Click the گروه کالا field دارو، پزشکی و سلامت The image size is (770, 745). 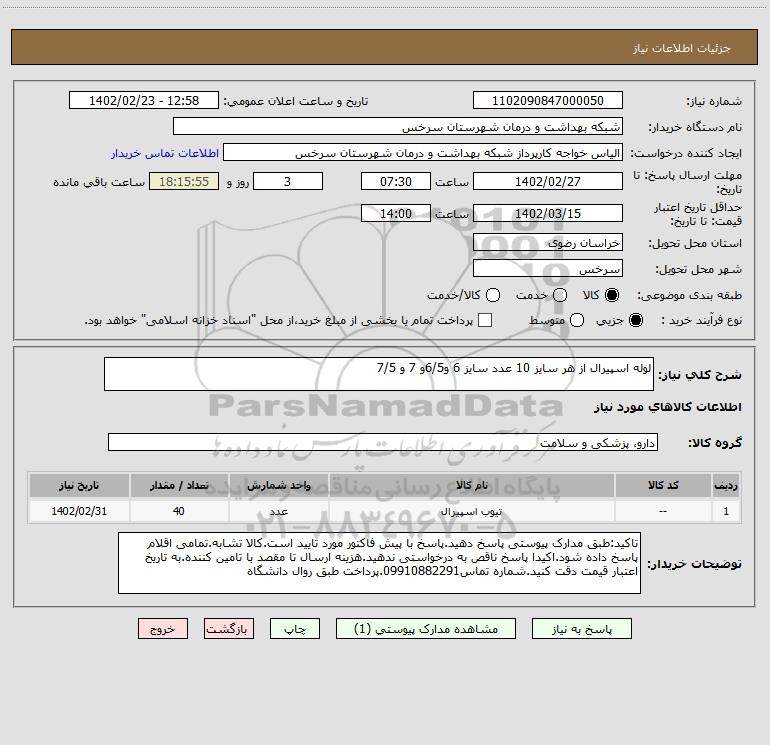point(383,442)
